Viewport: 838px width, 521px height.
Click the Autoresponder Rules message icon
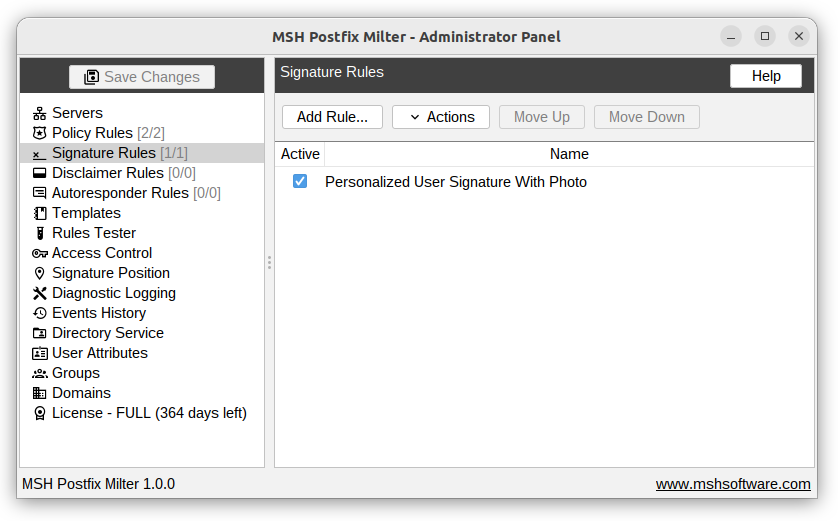pyautogui.click(x=40, y=193)
